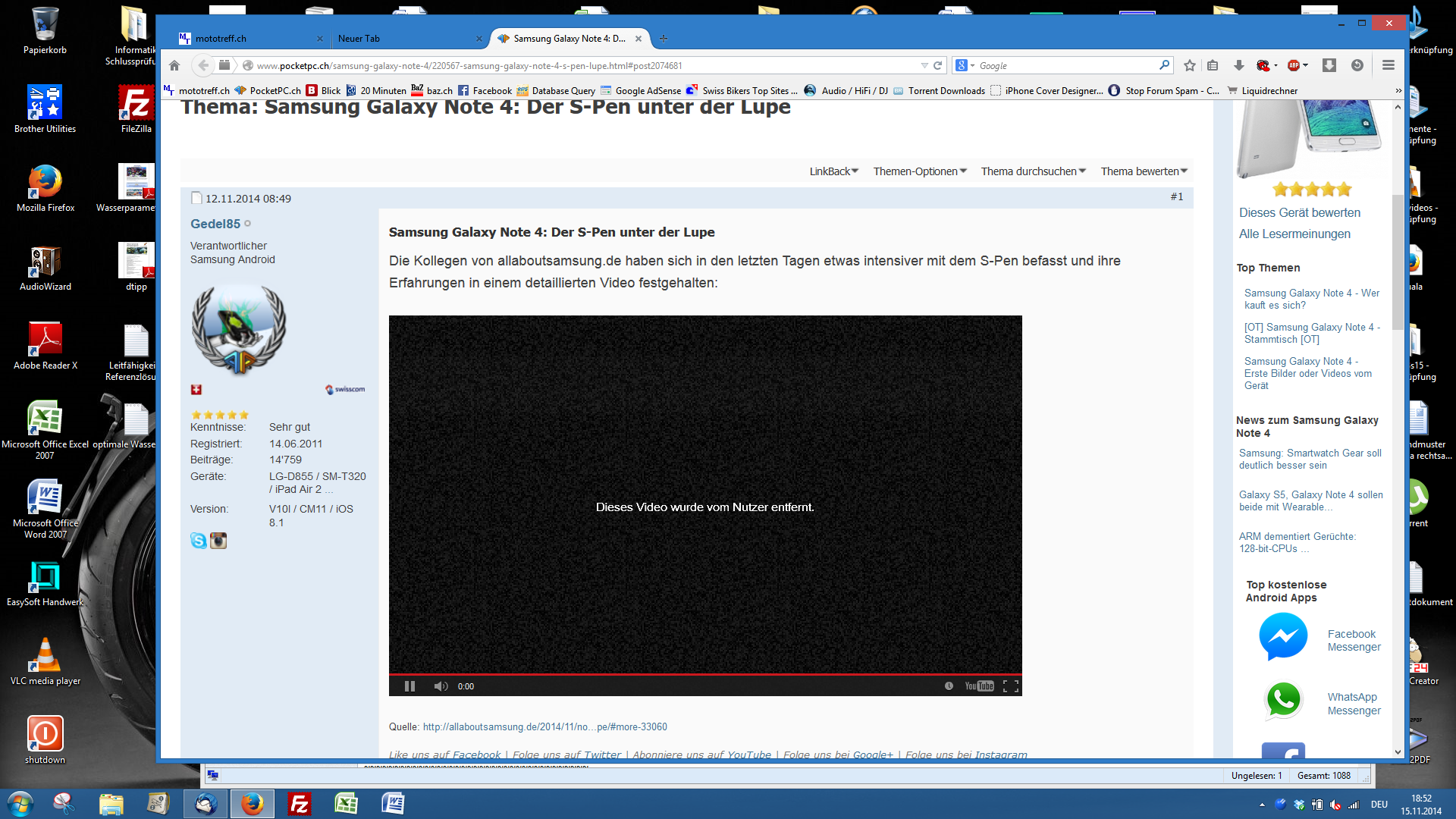Open VLC media player desktop icon
Screen dimensions: 1456x819
pos(45,661)
